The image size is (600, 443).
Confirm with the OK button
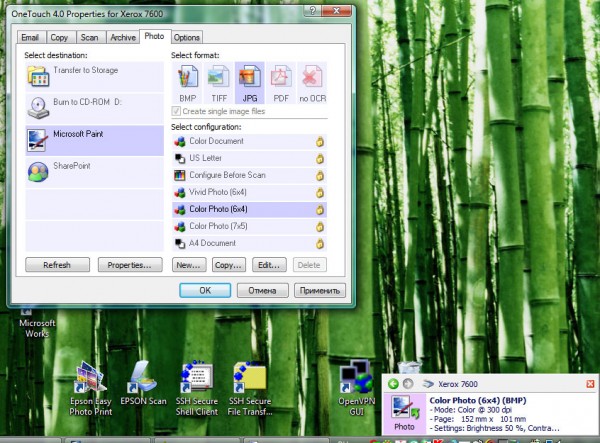click(x=205, y=290)
